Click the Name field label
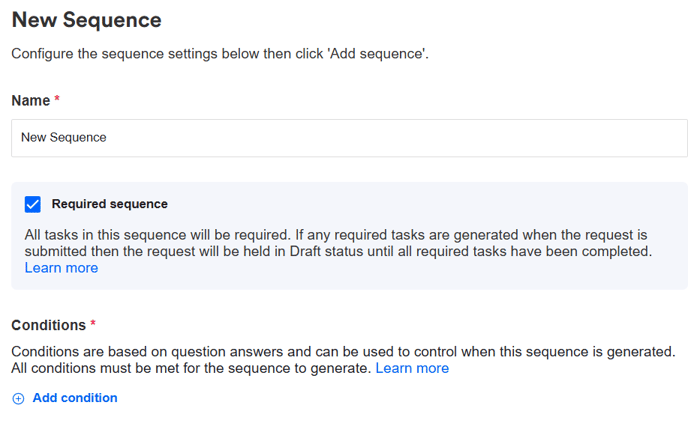Viewport: 688px width, 441px height. [x=30, y=101]
